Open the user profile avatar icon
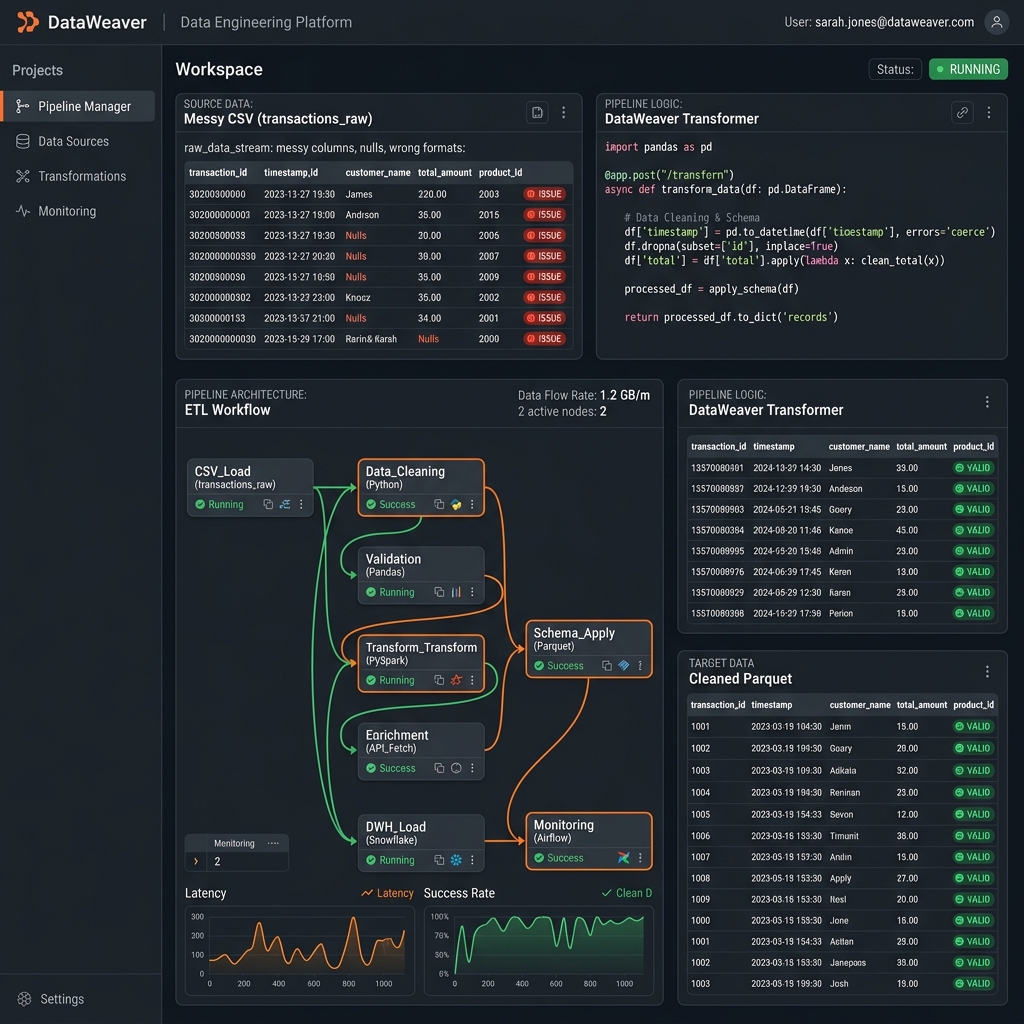Screen dimensions: 1024x1024 (997, 22)
